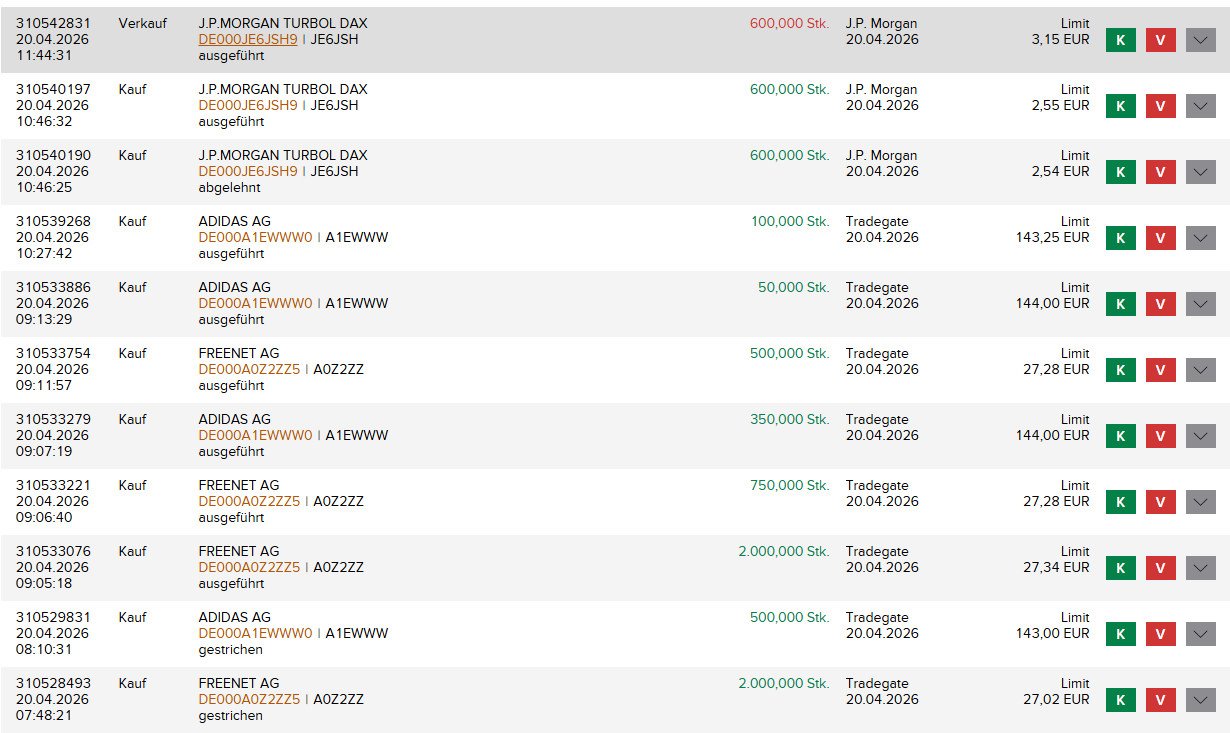The image size is (1230, 733).
Task: Expand gray arrow for order 310529831
Action: [x=1200, y=634]
